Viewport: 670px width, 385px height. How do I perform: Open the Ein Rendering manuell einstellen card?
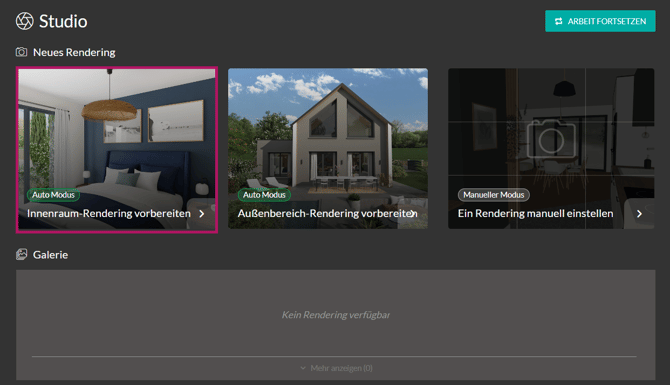(x=551, y=148)
